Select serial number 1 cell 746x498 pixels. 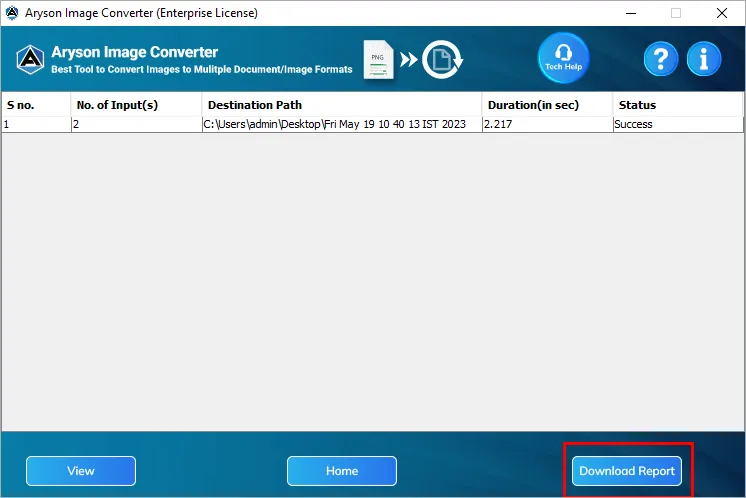click(37, 124)
